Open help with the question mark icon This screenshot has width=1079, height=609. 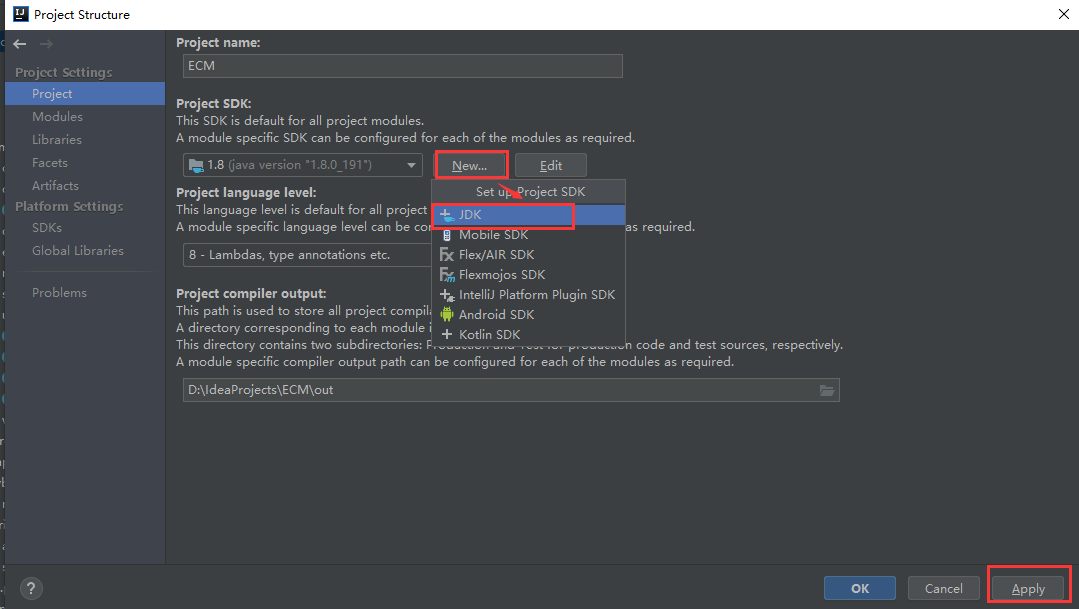tap(31, 588)
